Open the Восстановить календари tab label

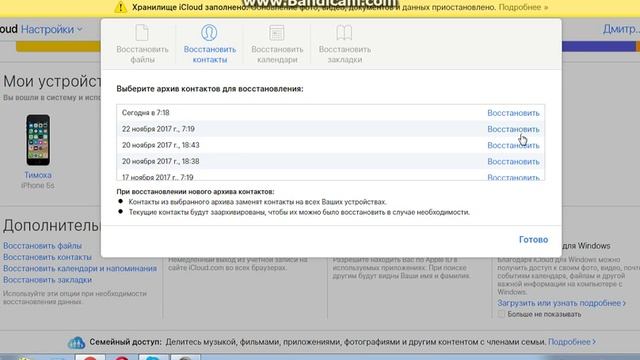tap(277, 54)
